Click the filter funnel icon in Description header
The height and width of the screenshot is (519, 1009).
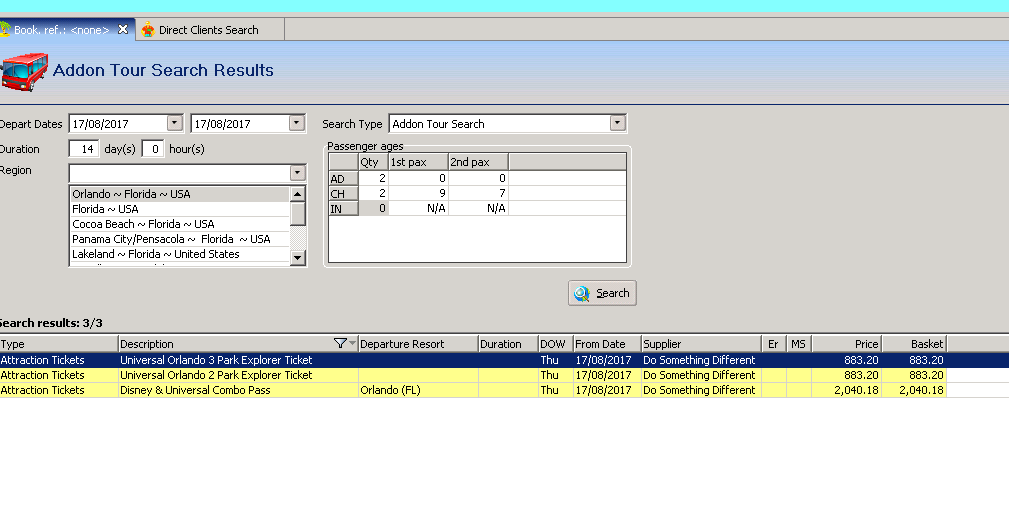click(x=340, y=343)
